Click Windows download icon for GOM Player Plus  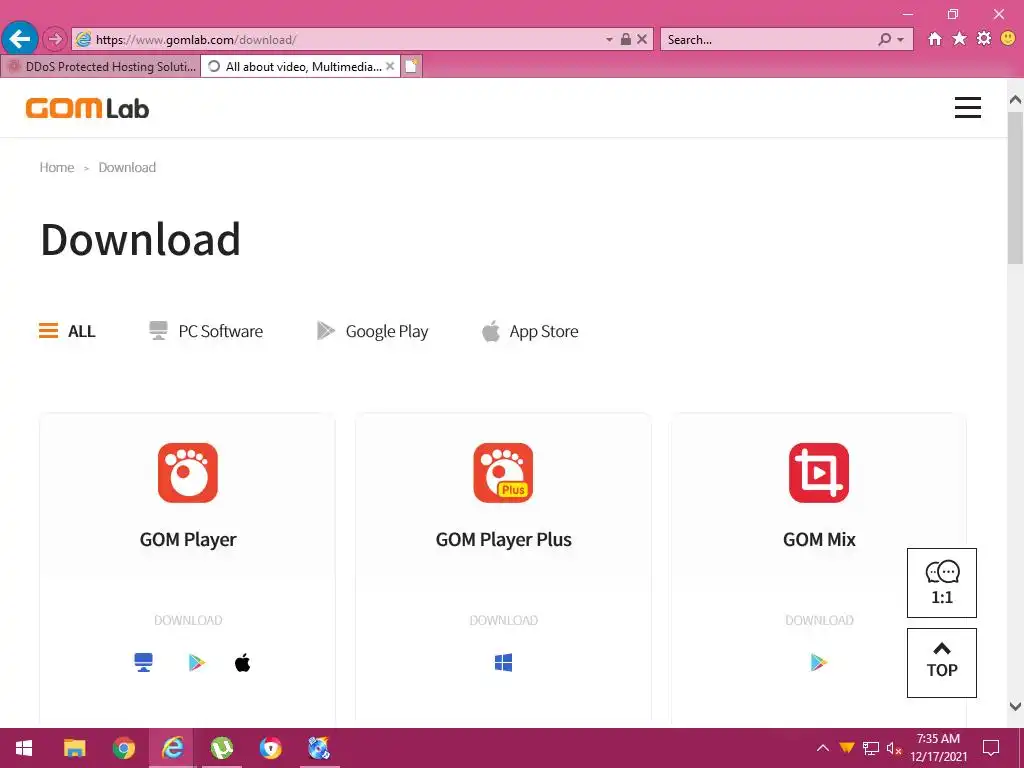(x=503, y=662)
